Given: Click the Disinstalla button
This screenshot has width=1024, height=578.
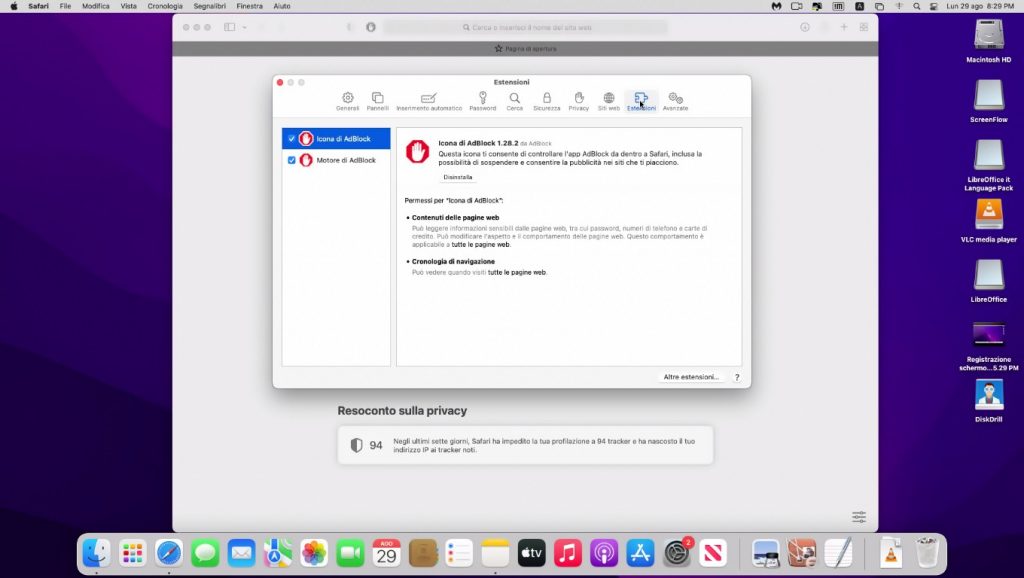Looking at the screenshot, I should click(458, 177).
